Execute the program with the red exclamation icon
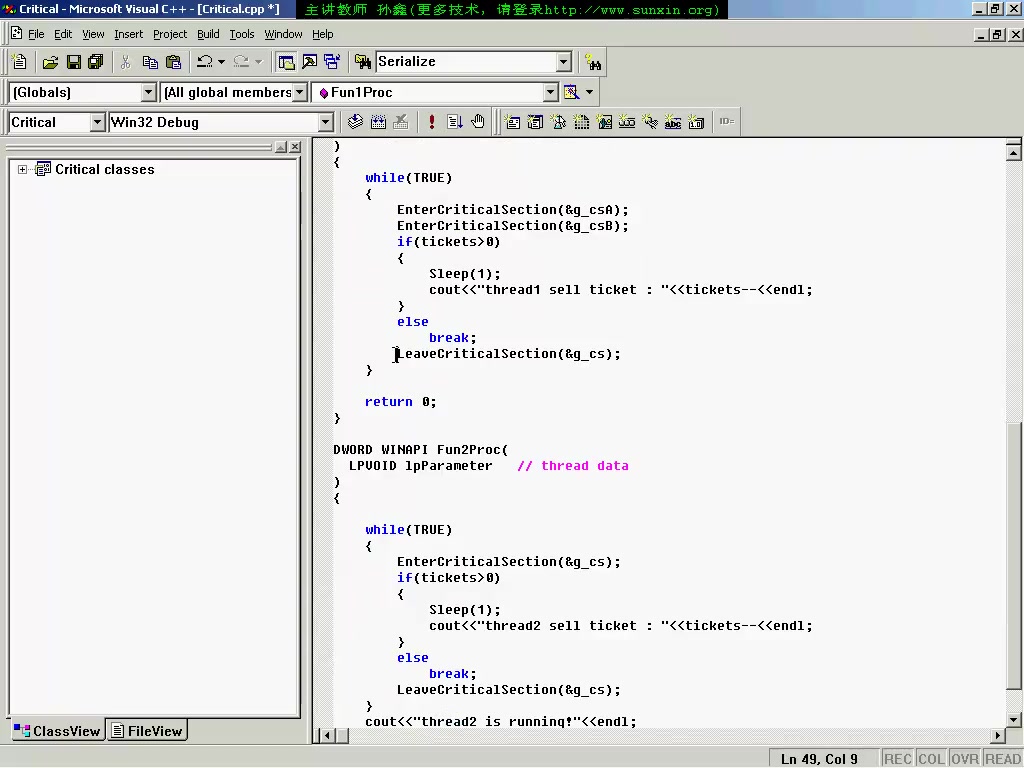Screen dimensions: 1024x768 (431, 121)
